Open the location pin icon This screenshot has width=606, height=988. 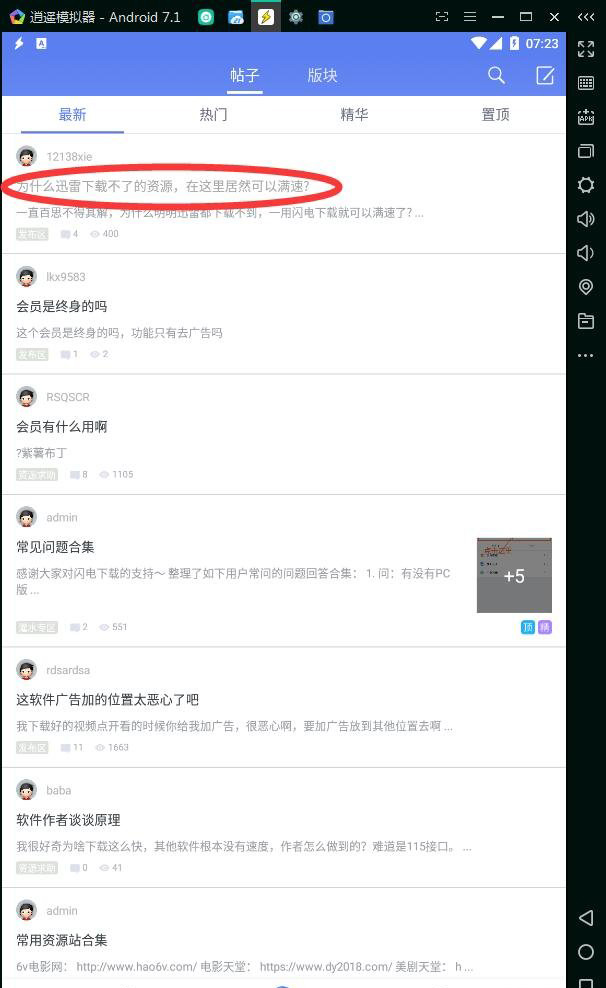pos(586,287)
